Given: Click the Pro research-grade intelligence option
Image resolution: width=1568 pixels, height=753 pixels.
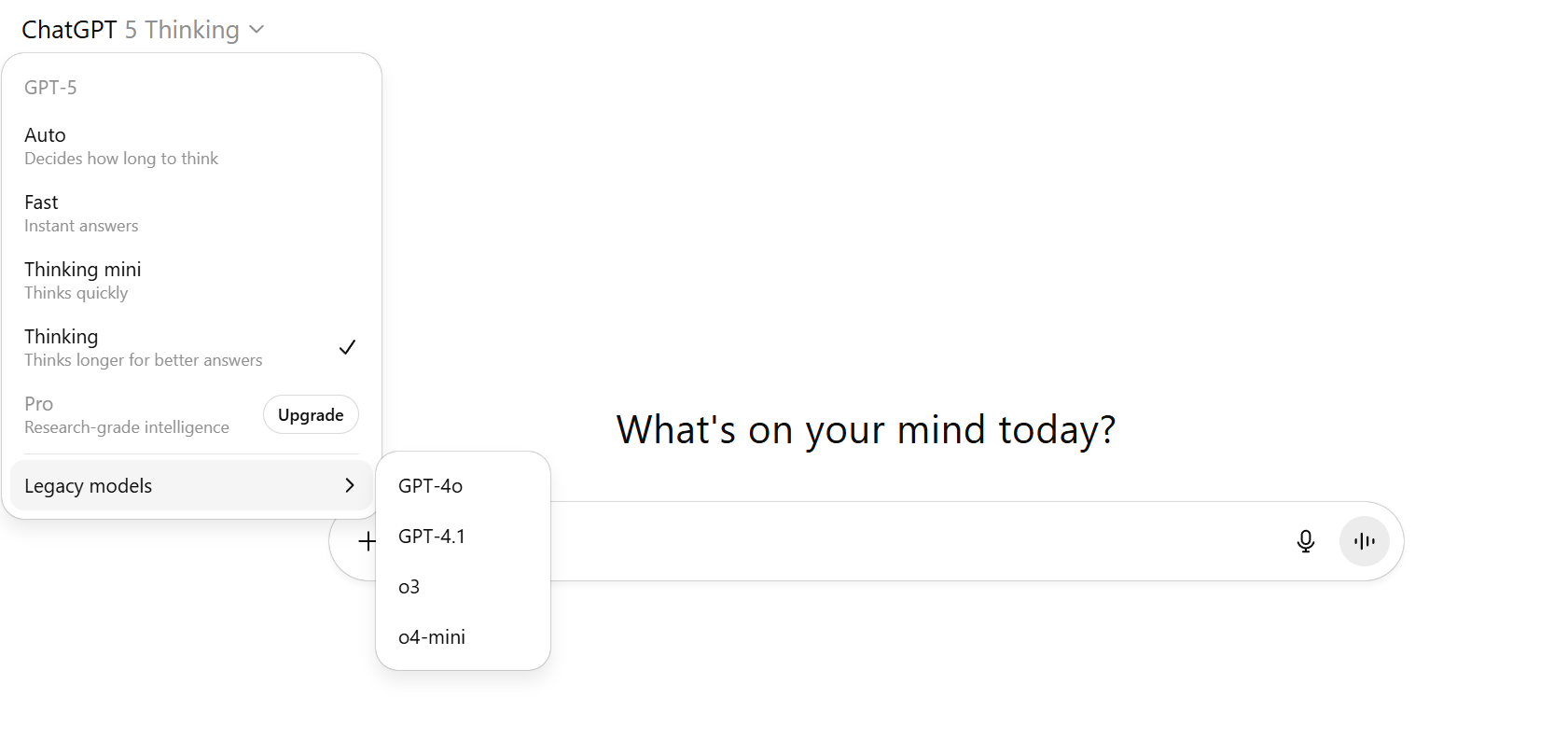Looking at the screenshot, I should click(126, 415).
